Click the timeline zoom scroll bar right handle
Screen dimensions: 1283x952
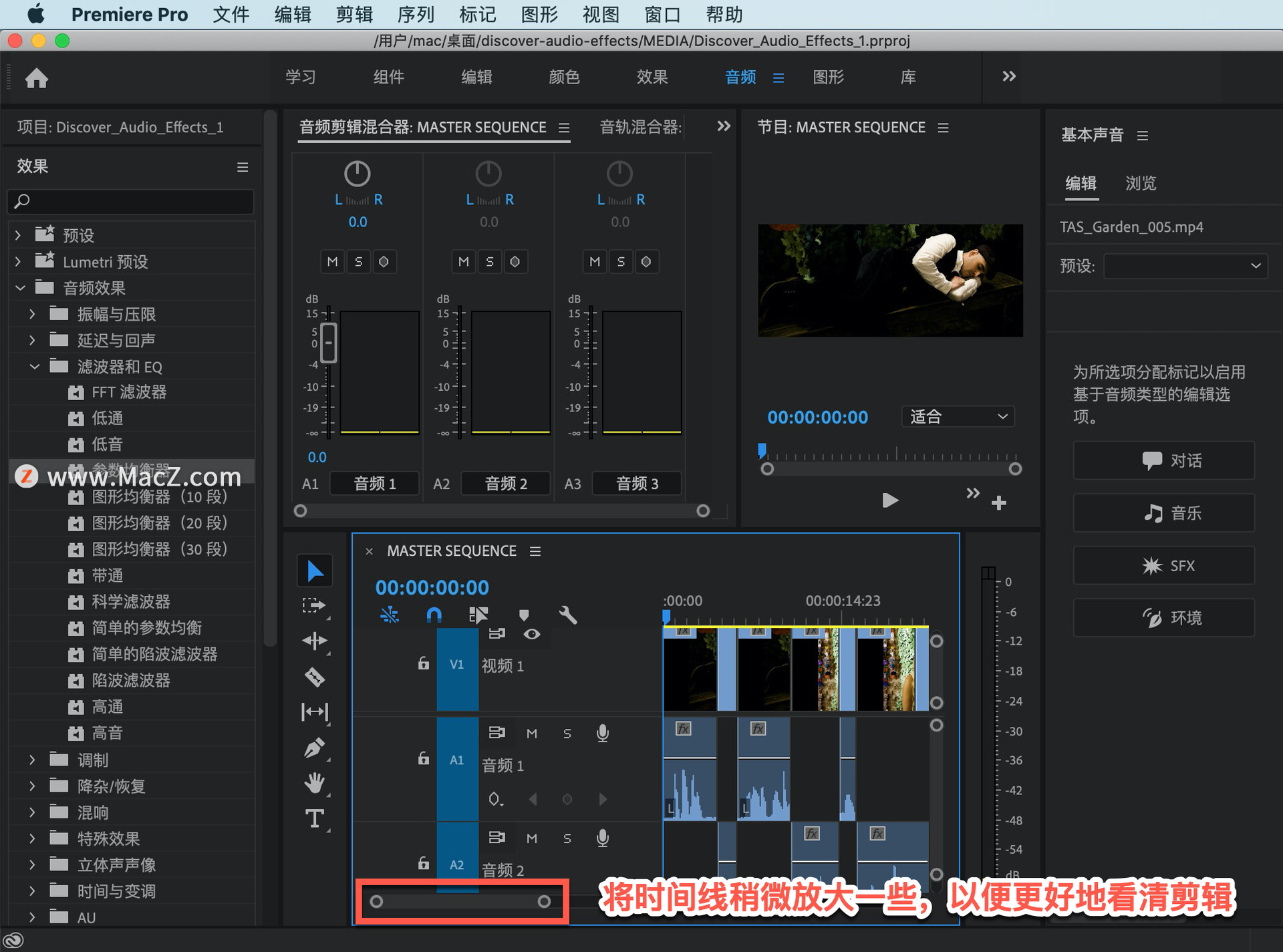click(x=544, y=902)
